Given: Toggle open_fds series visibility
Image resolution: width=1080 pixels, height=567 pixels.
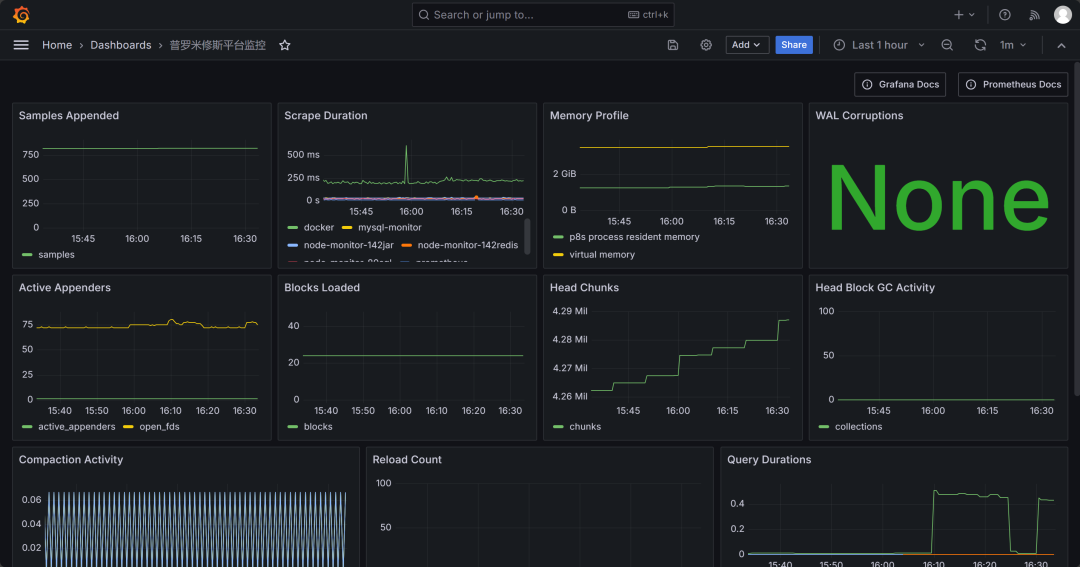Looking at the screenshot, I should (x=152, y=426).
